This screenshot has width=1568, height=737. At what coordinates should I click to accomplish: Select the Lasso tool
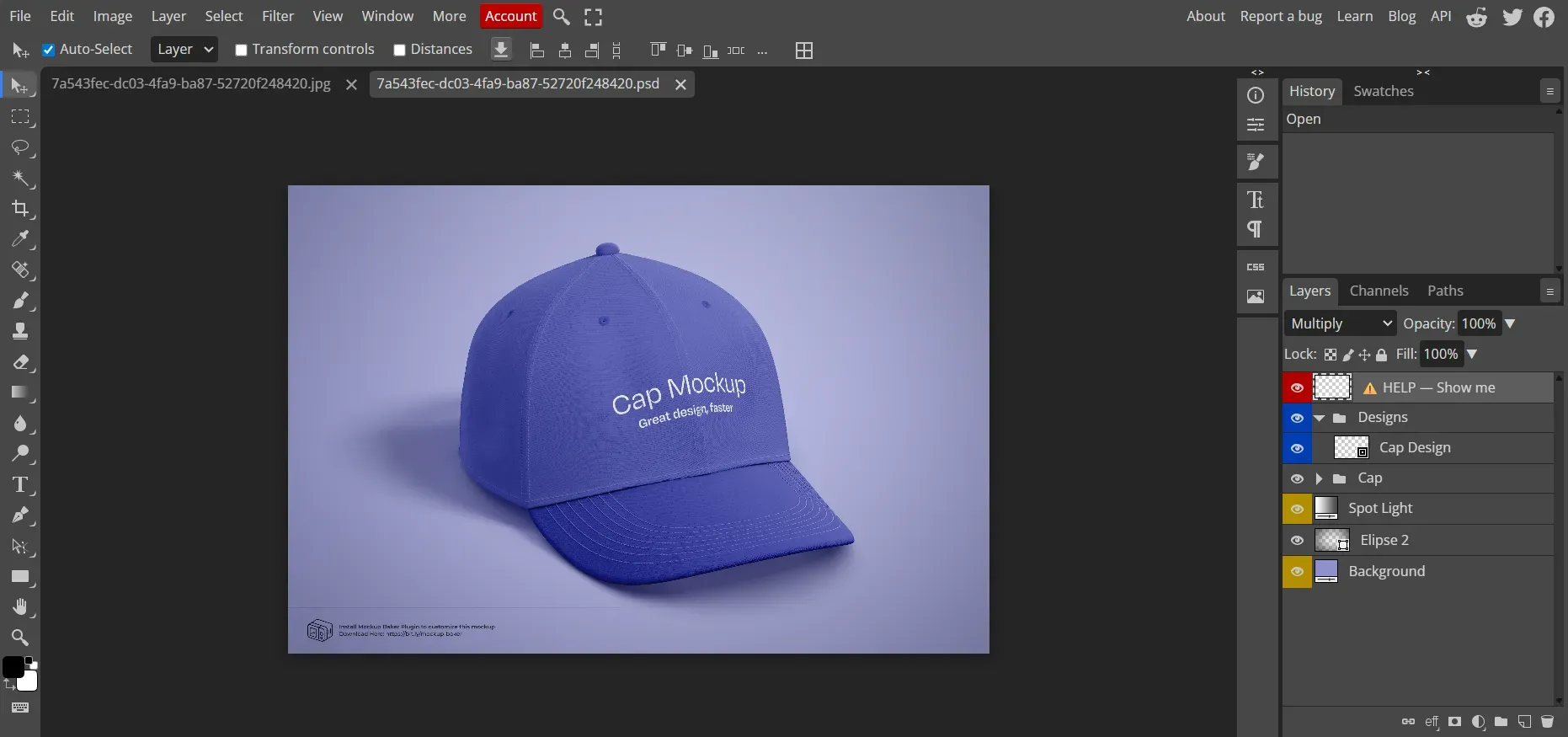pyautogui.click(x=19, y=147)
